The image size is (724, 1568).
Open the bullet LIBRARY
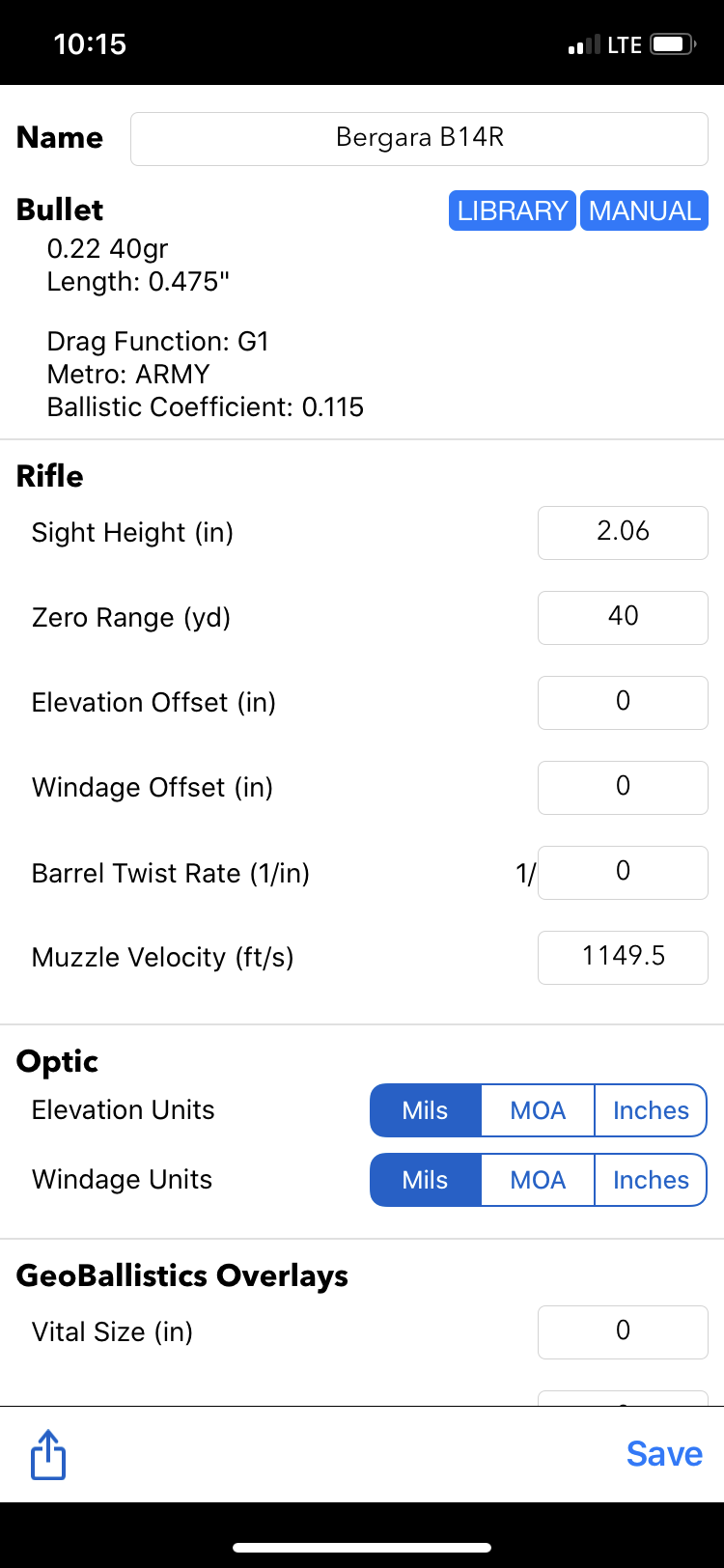click(x=513, y=210)
